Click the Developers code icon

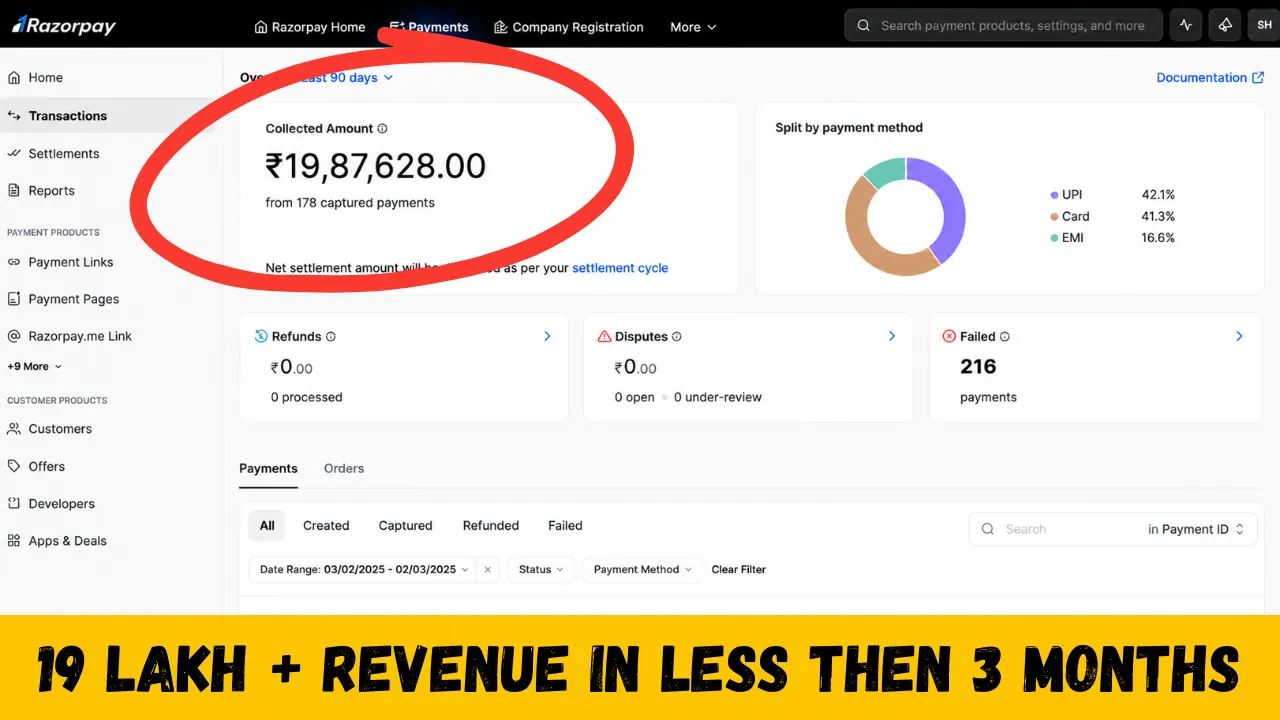click(x=14, y=503)
